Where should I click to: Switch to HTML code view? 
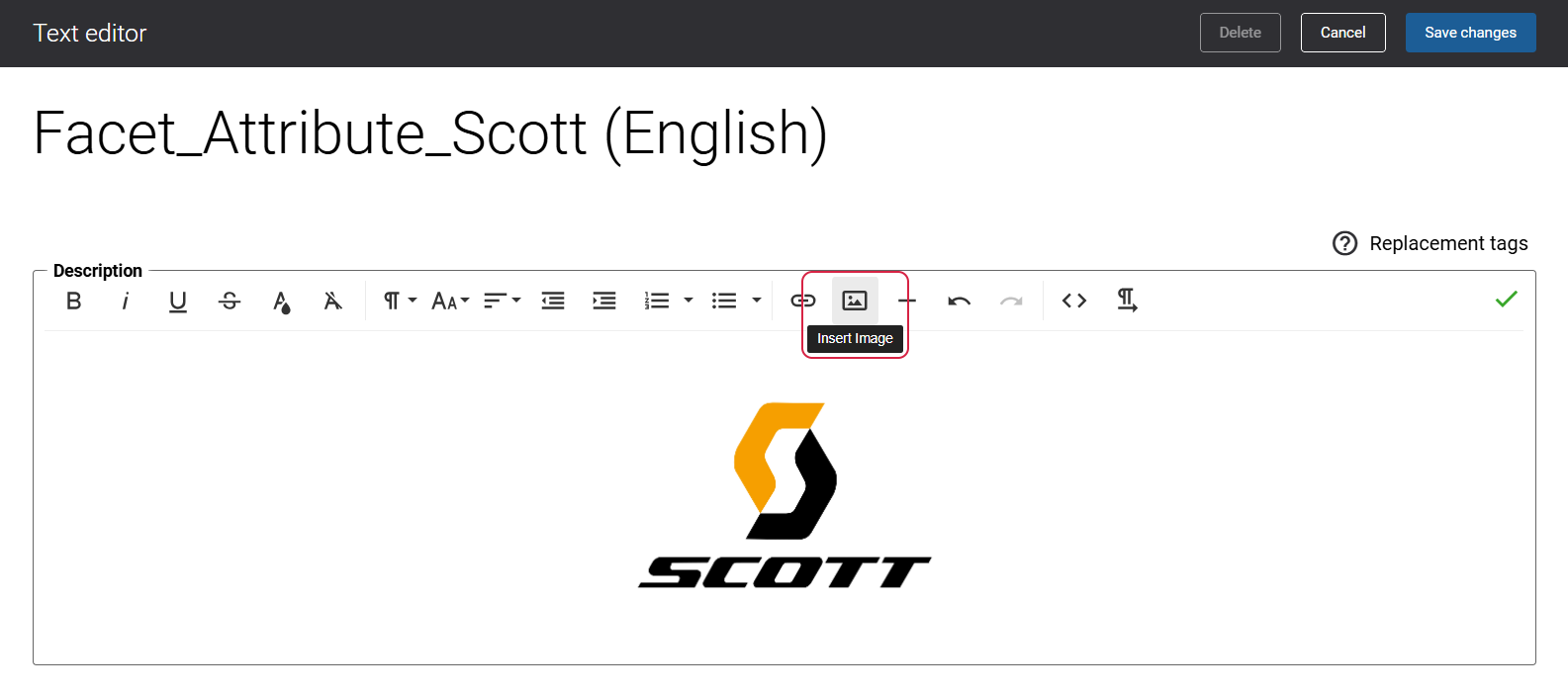coord(1074,301)
